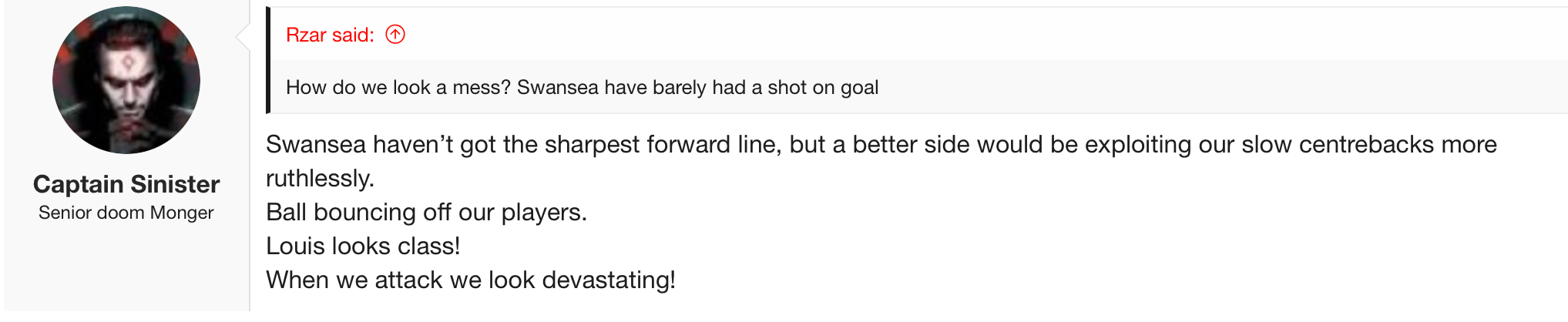
Task: Click the up-arrow icon beside Rzar said
Action: pos(395,35)
